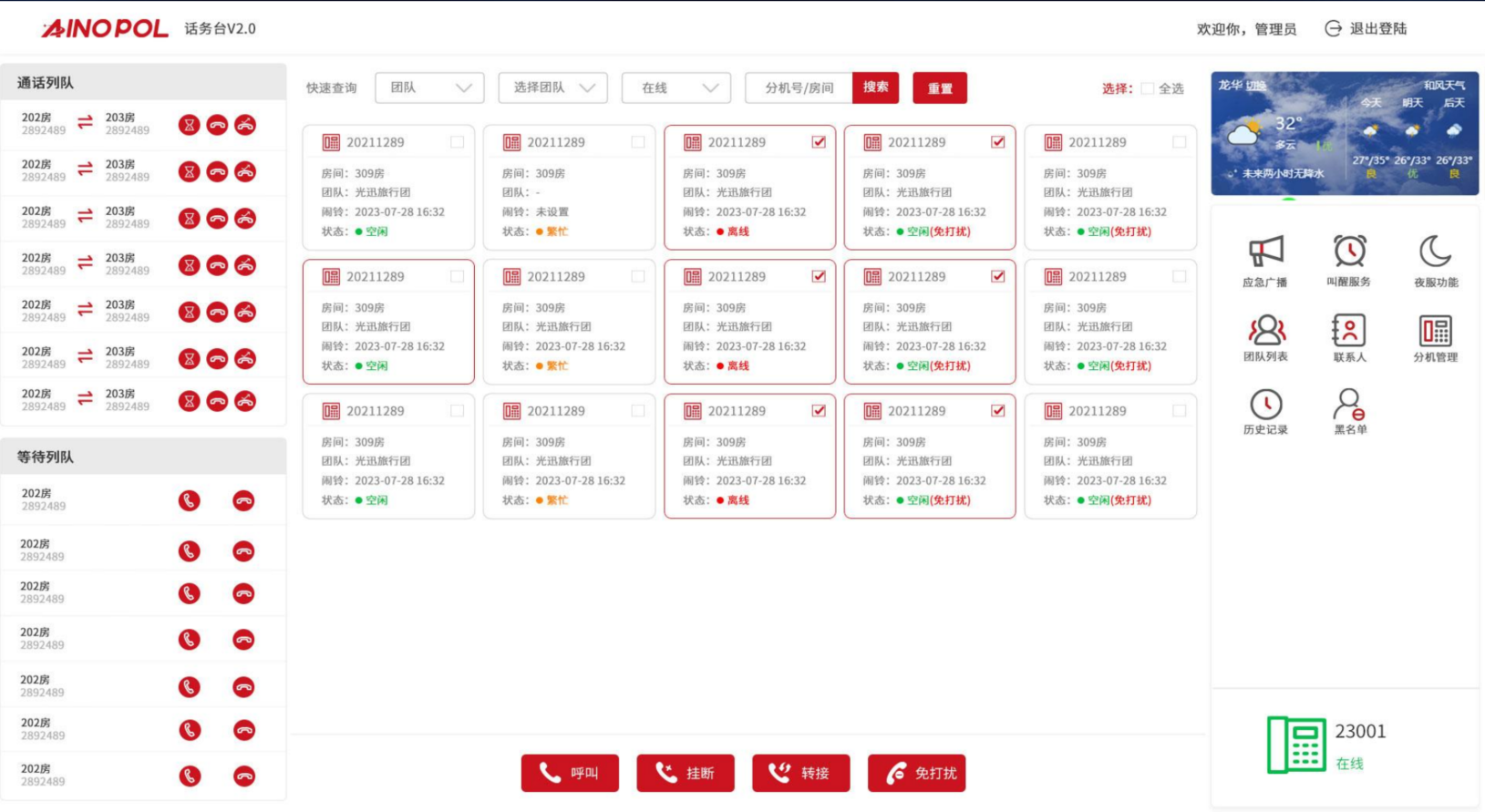Click the red 搜索 search button
Viewport: 1485px width, 812px height.
[875, 87]
